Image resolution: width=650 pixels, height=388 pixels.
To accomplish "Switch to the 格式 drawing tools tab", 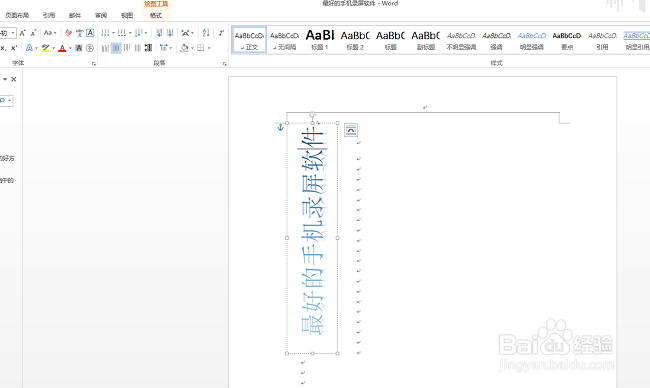I will 156,15.
